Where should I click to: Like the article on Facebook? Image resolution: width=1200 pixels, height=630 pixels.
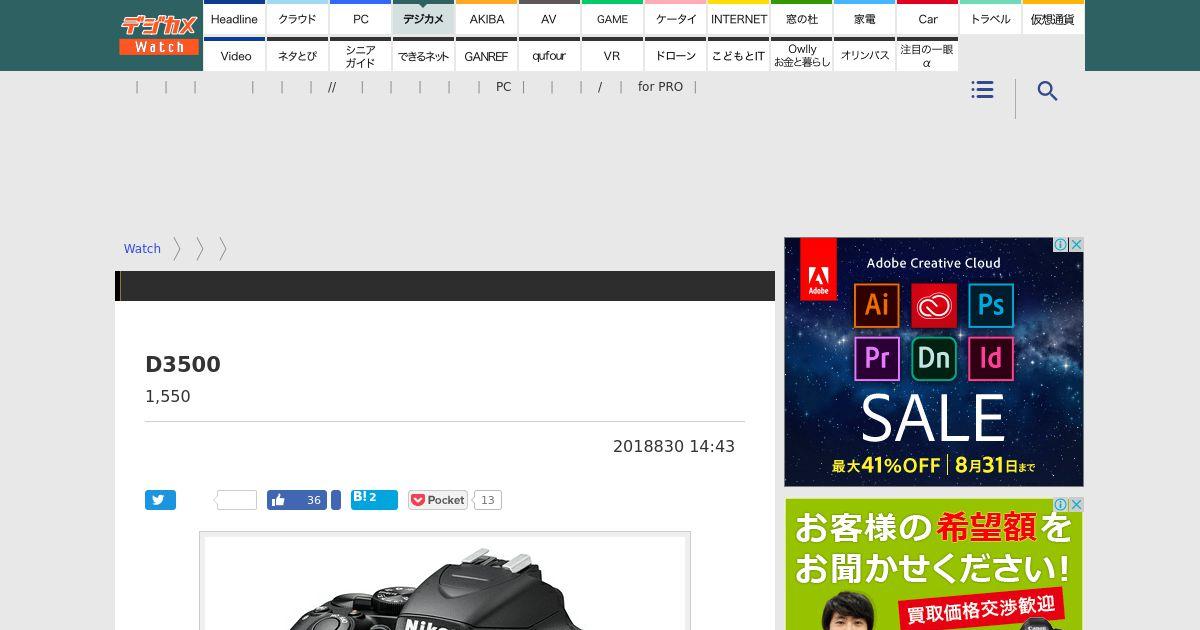click(x=297, y=500)
